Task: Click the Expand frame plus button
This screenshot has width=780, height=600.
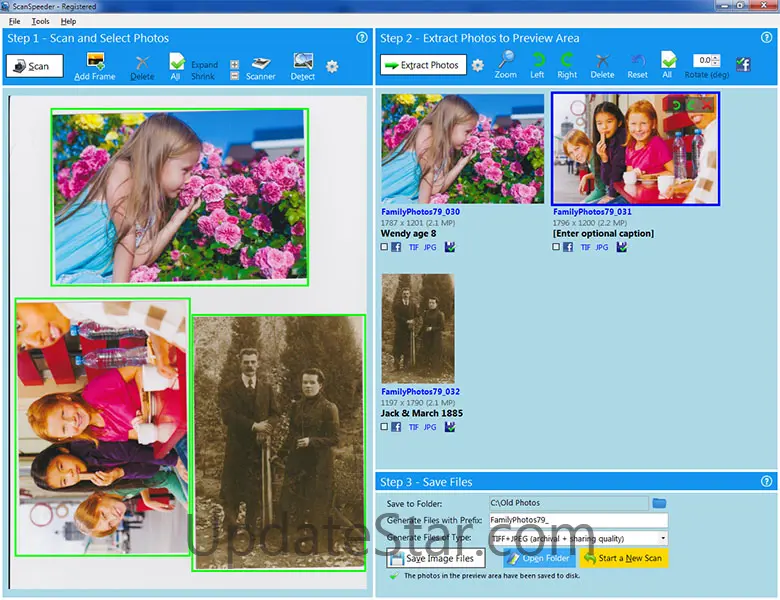Action: click(234, 64)
